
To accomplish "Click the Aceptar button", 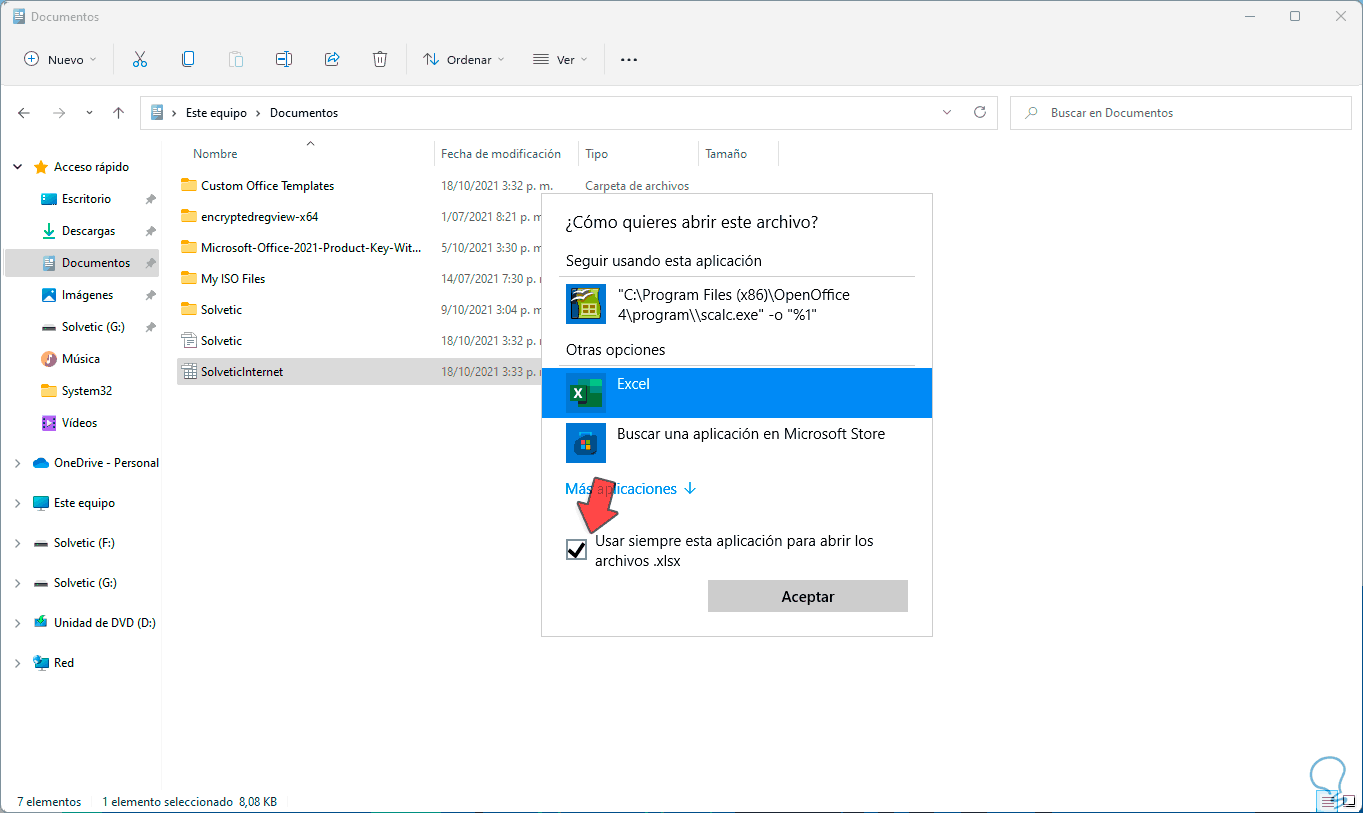I will click(808, 596).
